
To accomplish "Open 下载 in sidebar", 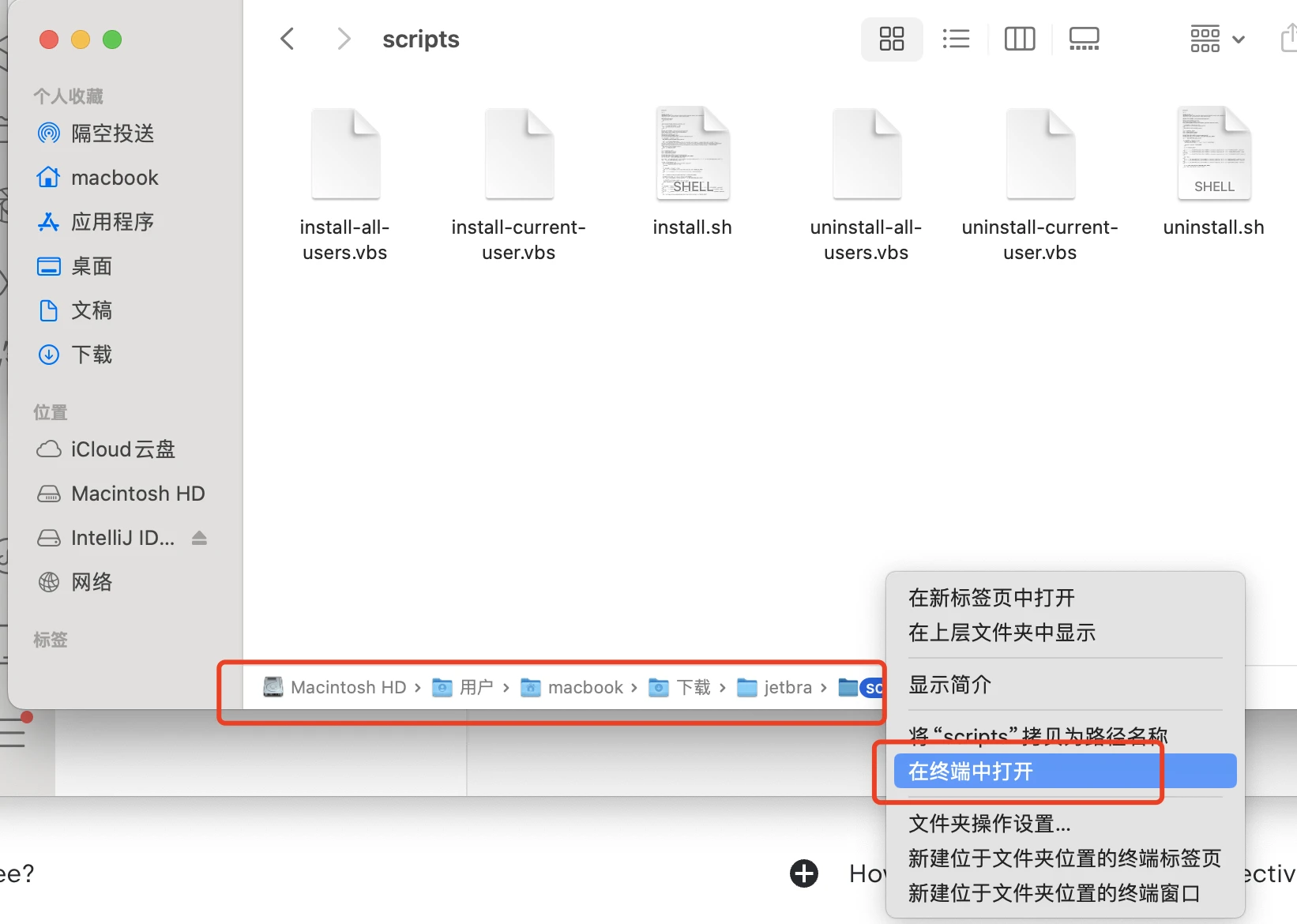I will click(75, 355).
